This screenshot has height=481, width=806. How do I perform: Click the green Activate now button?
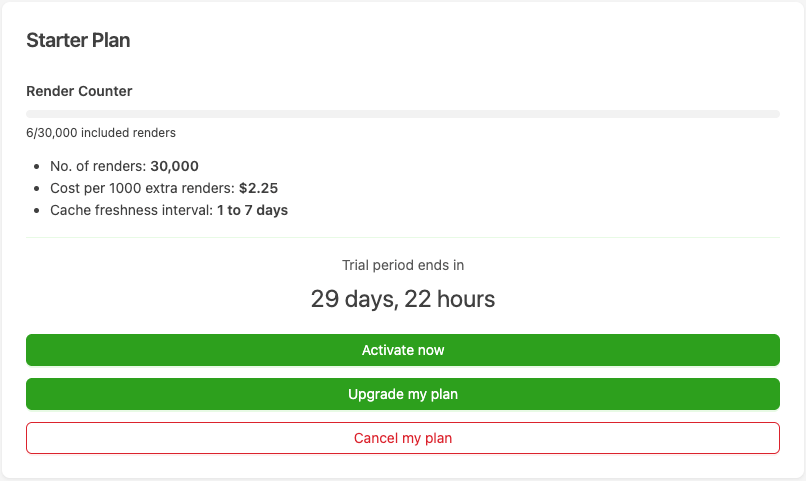point(403,350)
